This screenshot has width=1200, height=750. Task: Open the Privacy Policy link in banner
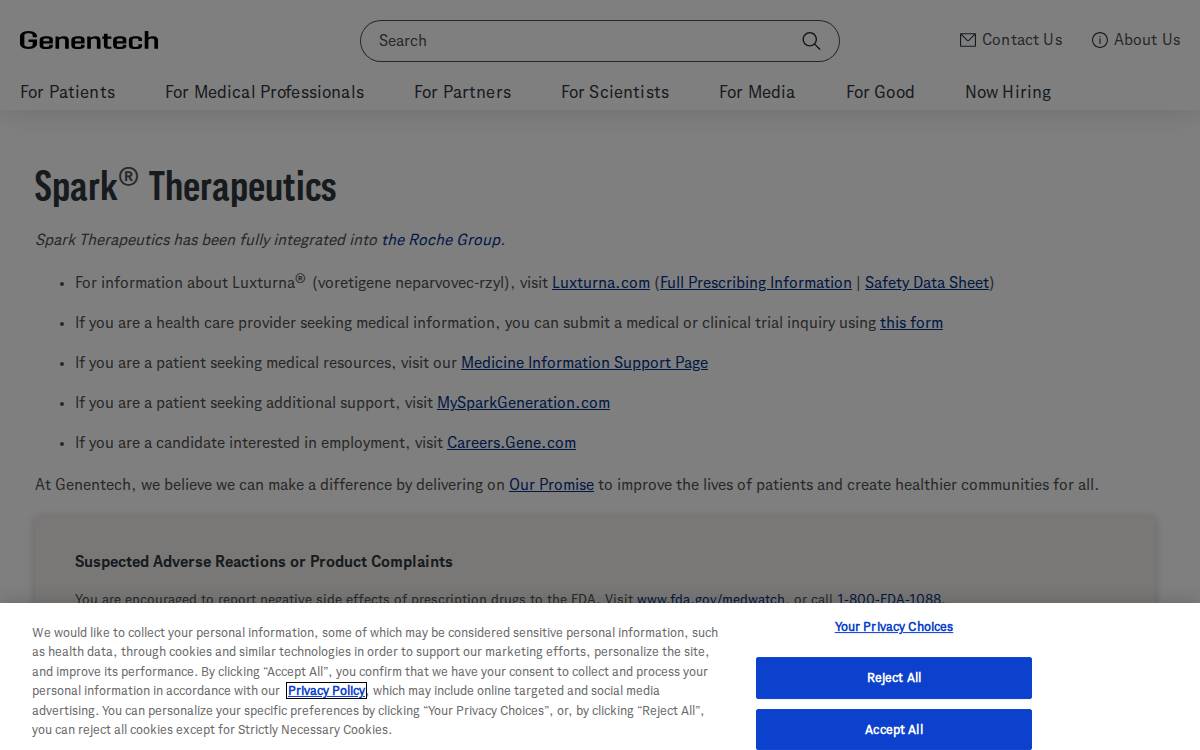coord(327,691)
